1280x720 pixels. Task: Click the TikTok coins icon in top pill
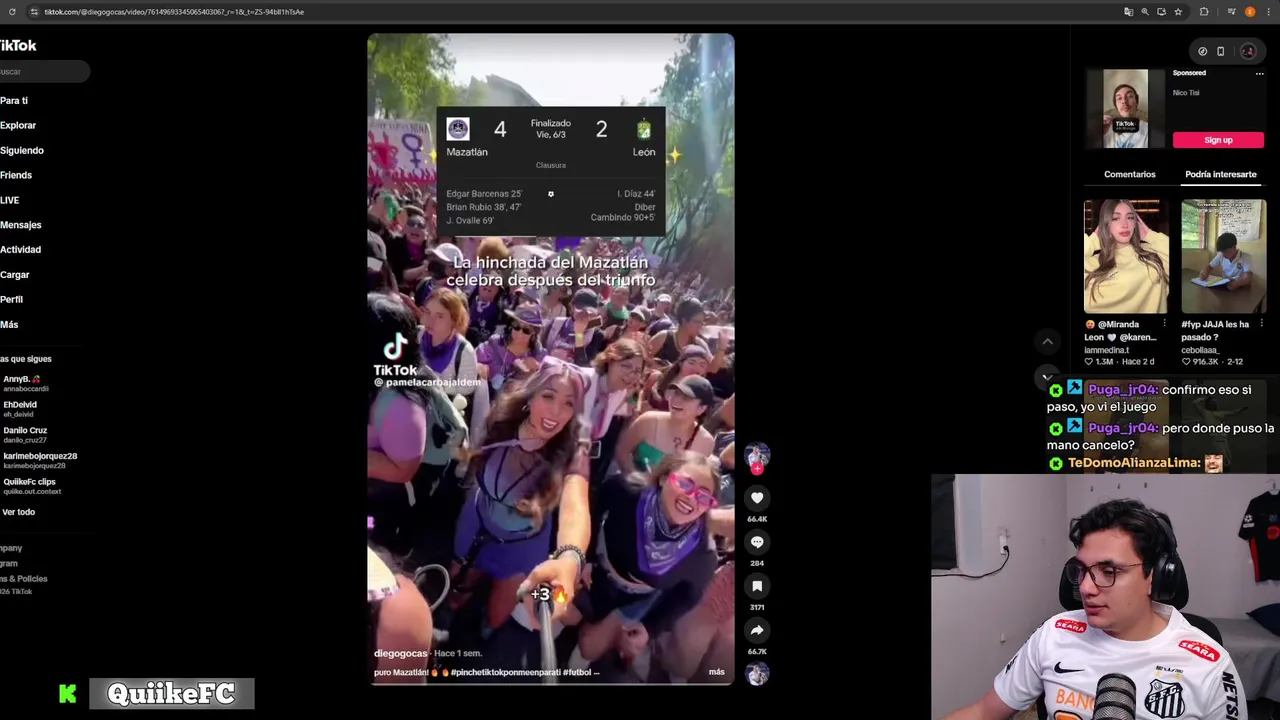coord(1202,51)
